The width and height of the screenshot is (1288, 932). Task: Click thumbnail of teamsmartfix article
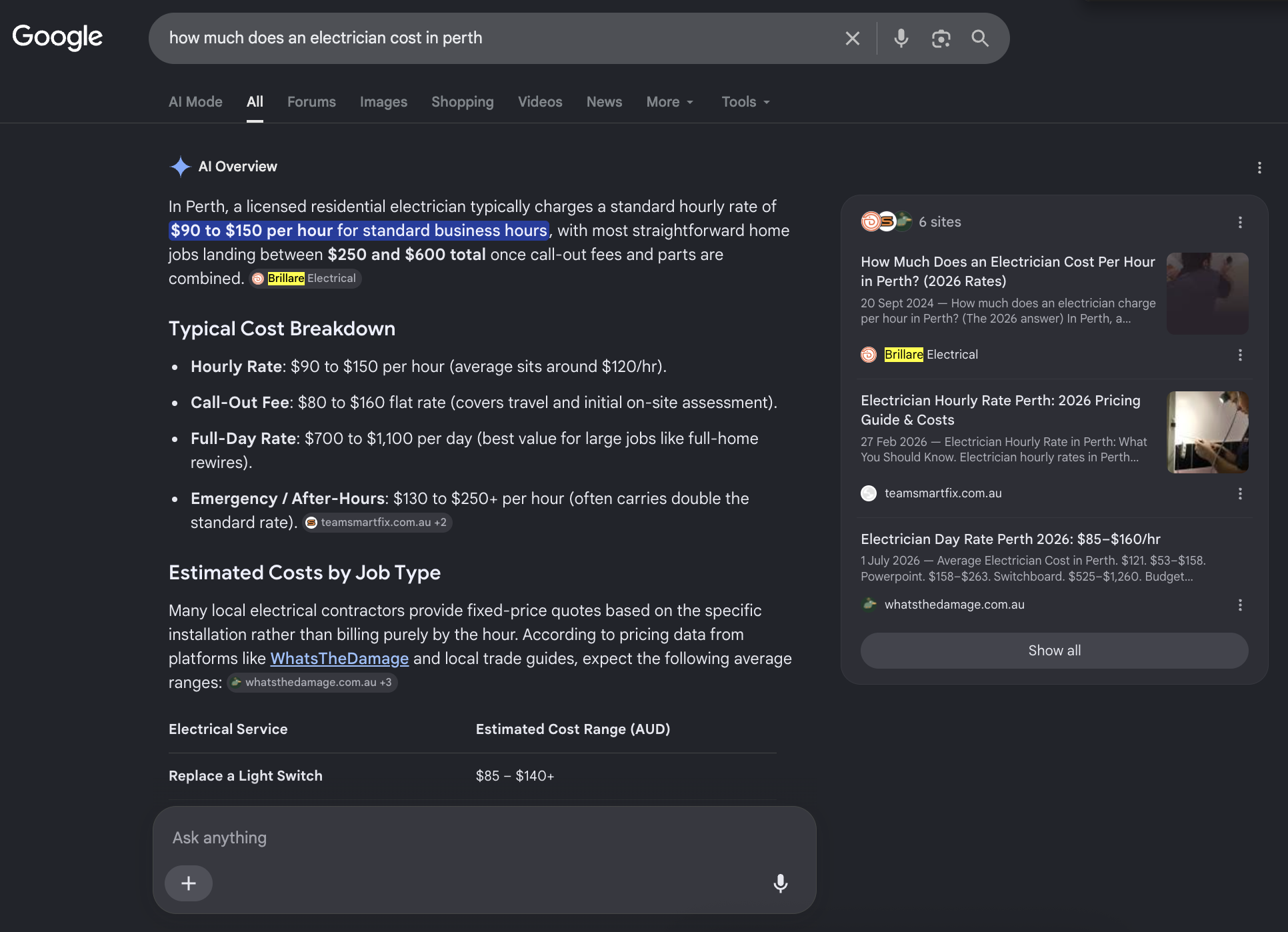click(1207, 432)
